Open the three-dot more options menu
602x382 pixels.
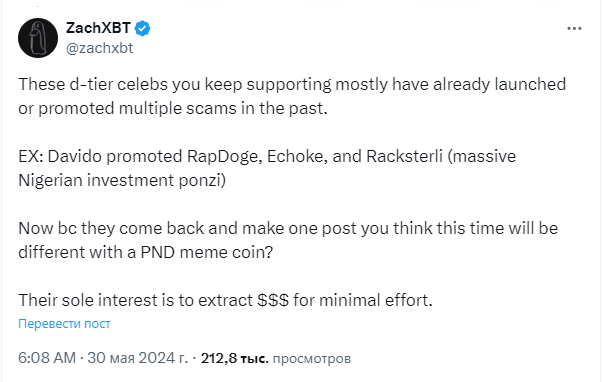(574, 28)
